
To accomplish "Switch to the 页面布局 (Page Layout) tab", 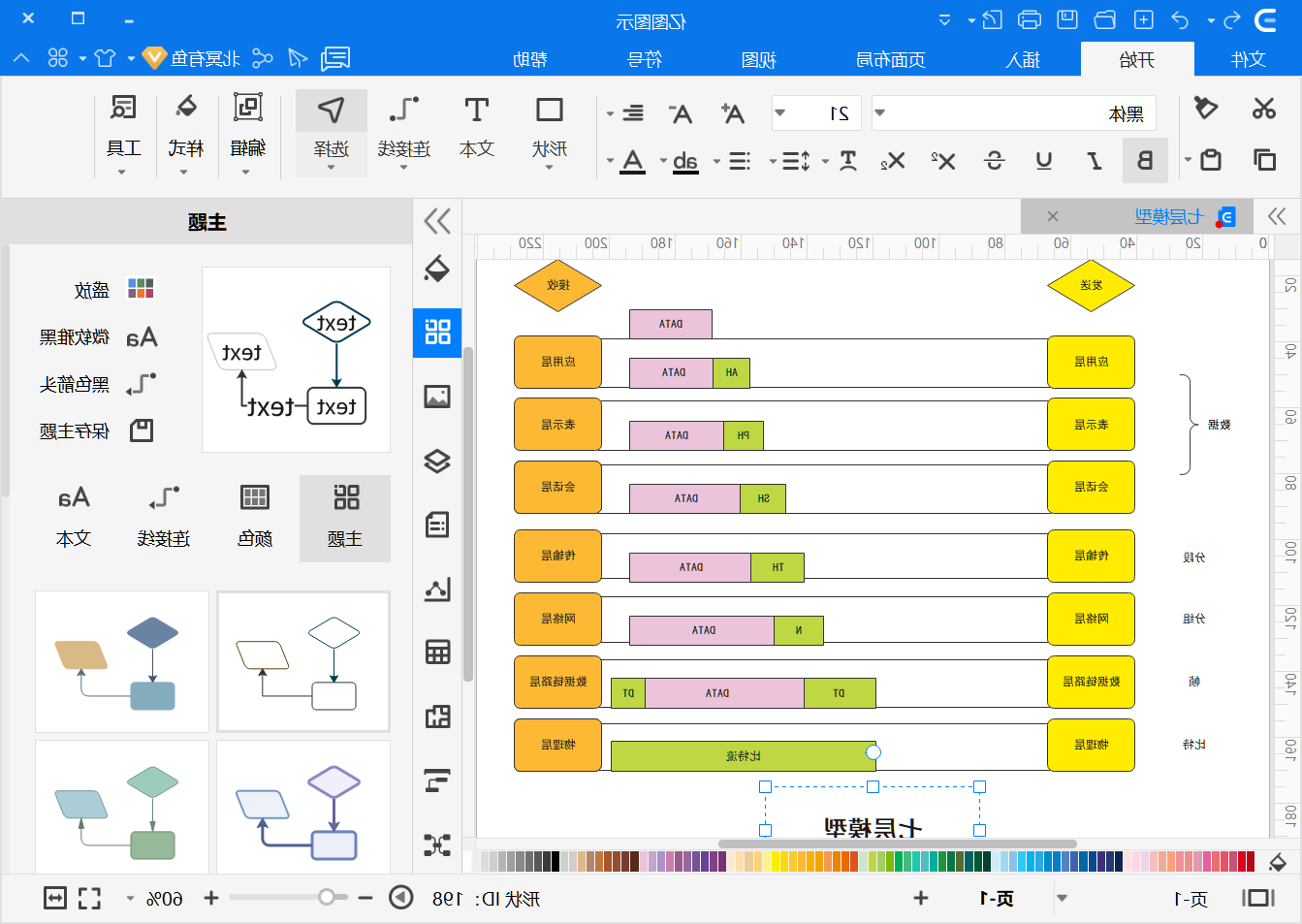I will 890,59.
